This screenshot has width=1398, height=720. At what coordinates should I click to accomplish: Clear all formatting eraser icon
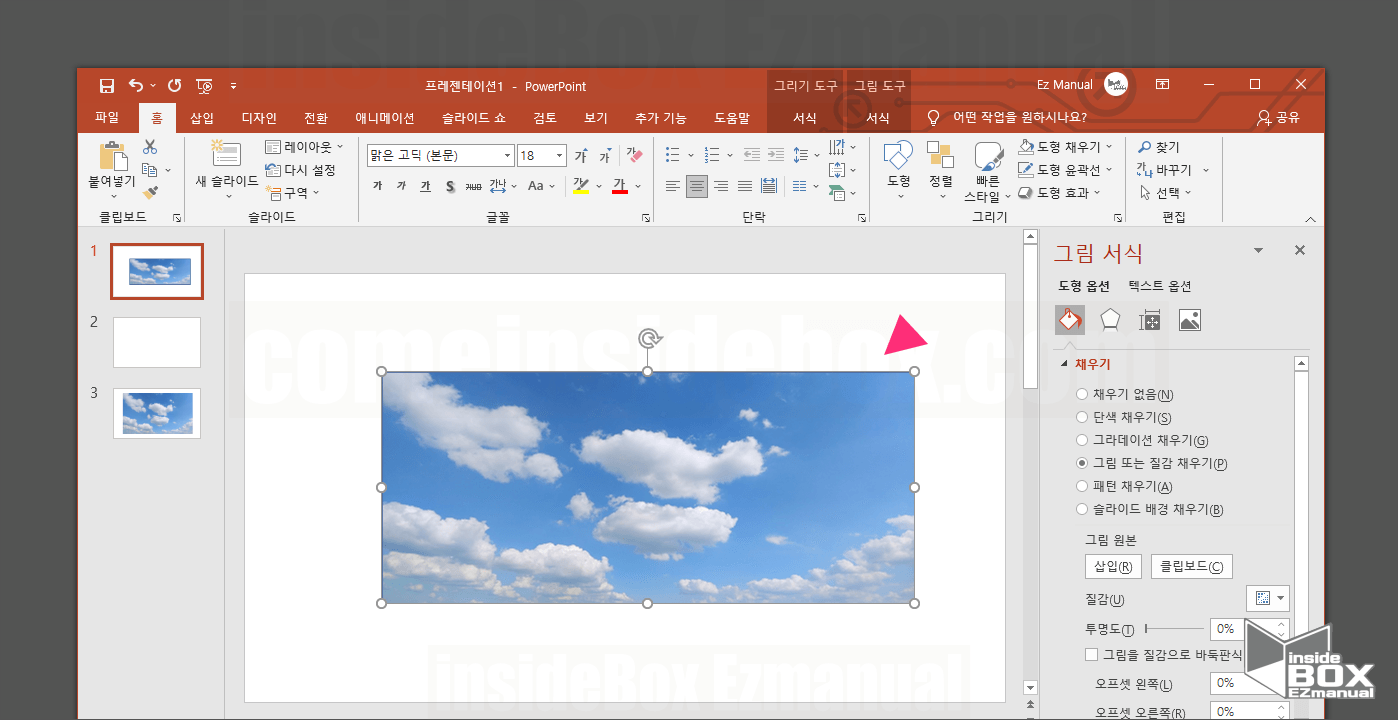(x=633, y=155)
